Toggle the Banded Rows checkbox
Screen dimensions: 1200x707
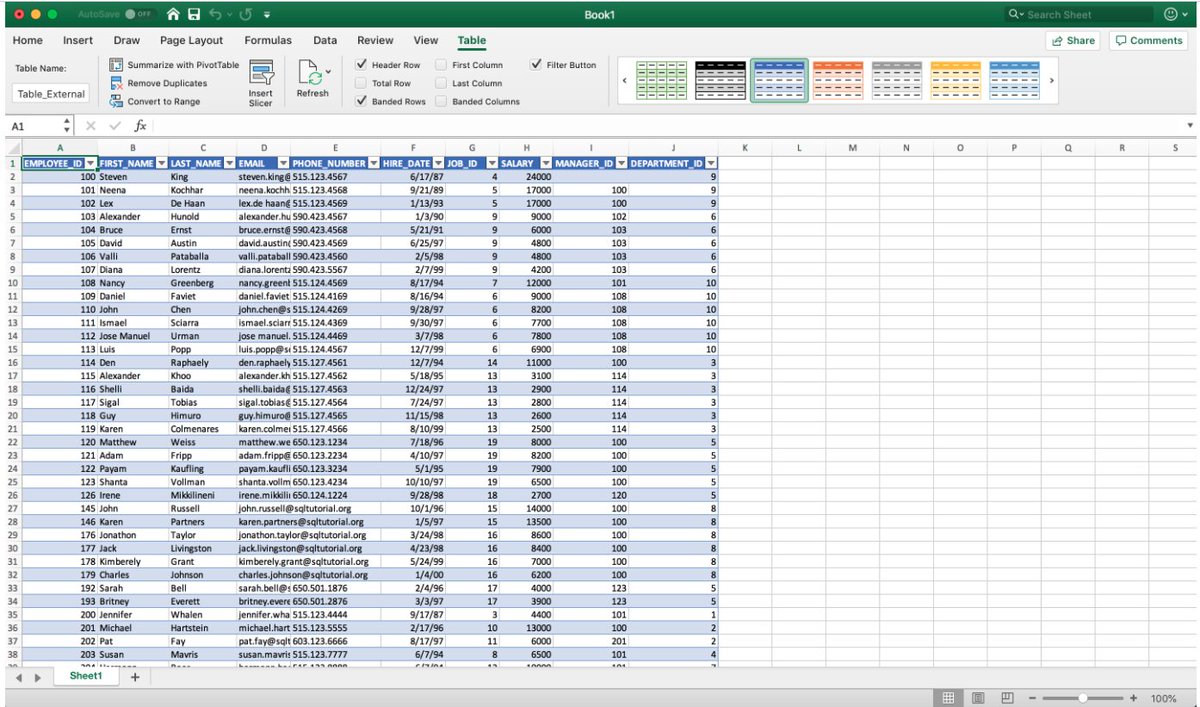coord(362,101)
